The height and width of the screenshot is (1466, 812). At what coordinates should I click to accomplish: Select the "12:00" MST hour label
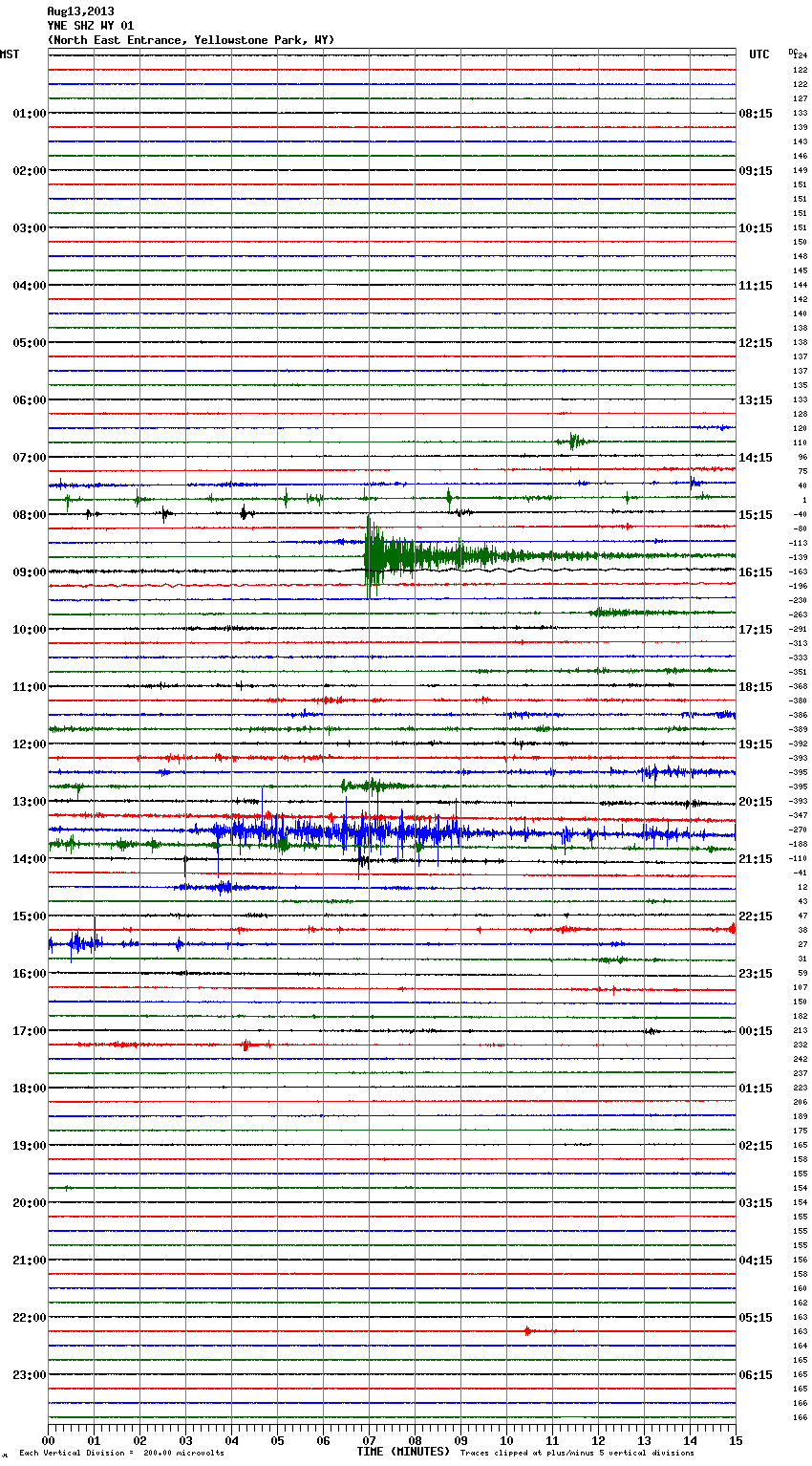tap(30, 744)
